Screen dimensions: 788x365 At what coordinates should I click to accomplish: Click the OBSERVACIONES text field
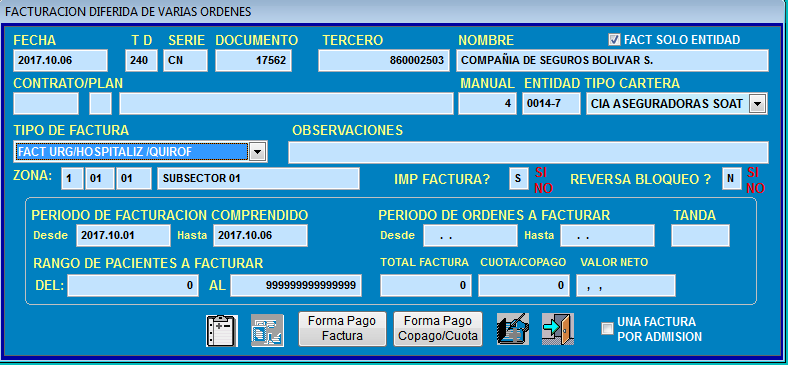(x=528, y=152)
